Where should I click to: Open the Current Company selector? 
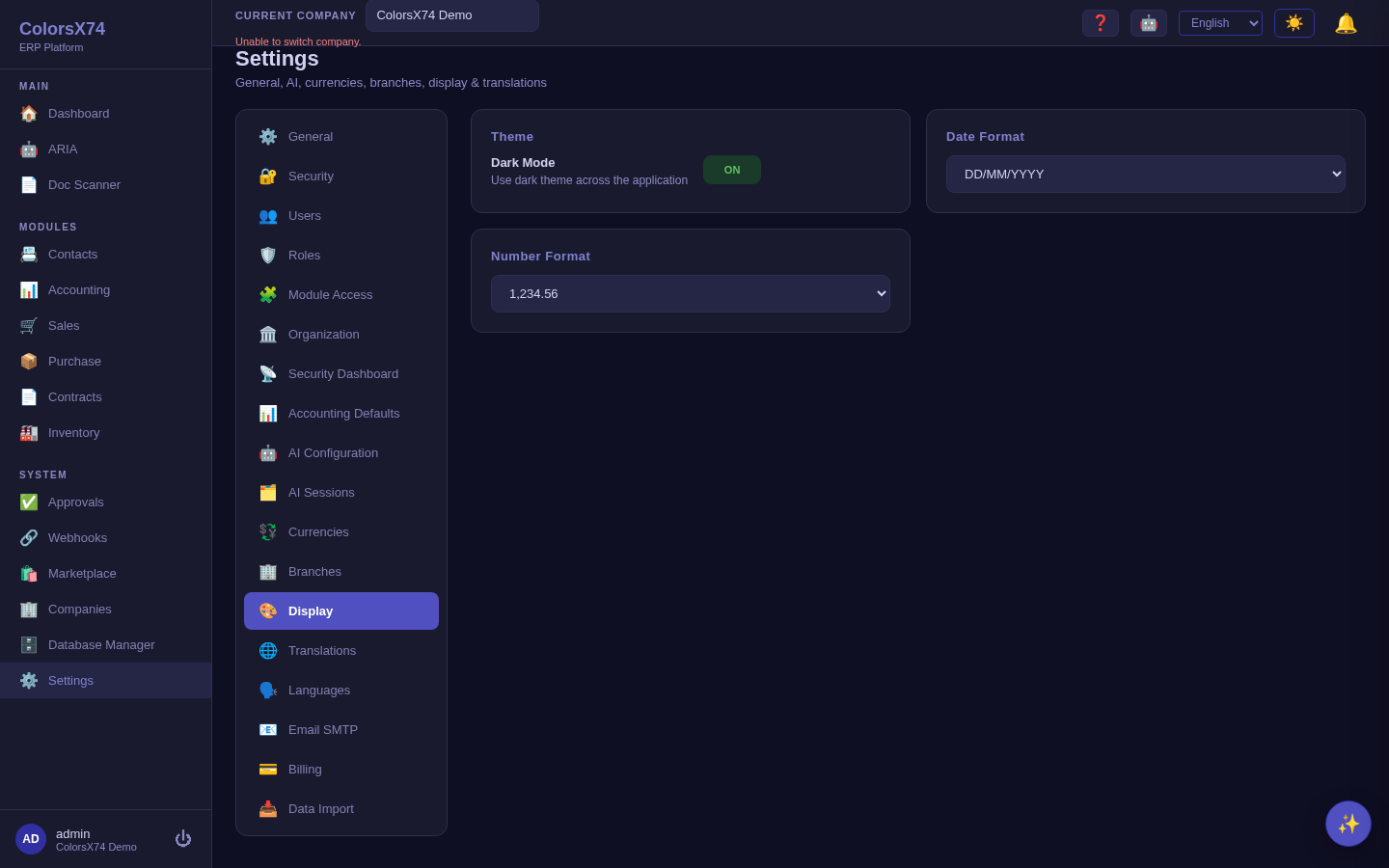pos(452,15)
